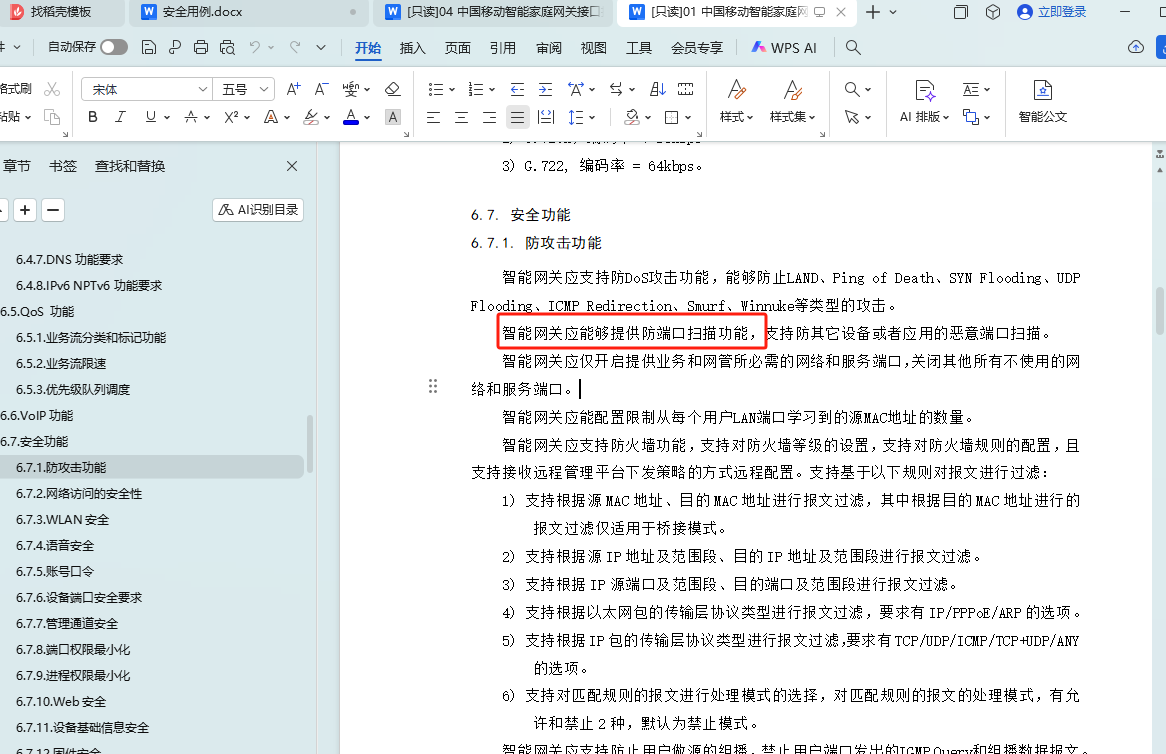
Task: Click the WPS AI button
Action: [x=784, y=48]
